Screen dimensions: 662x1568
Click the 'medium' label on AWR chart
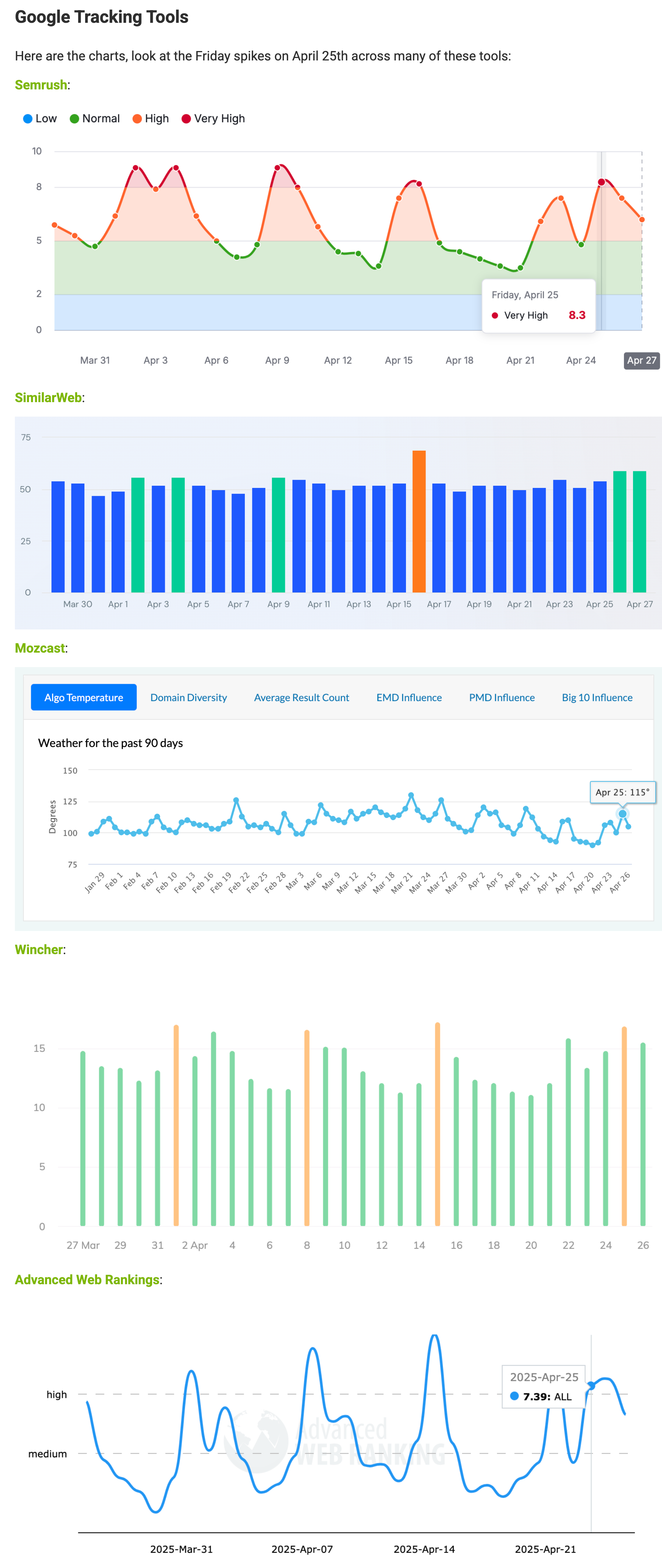coord(47,1454)
